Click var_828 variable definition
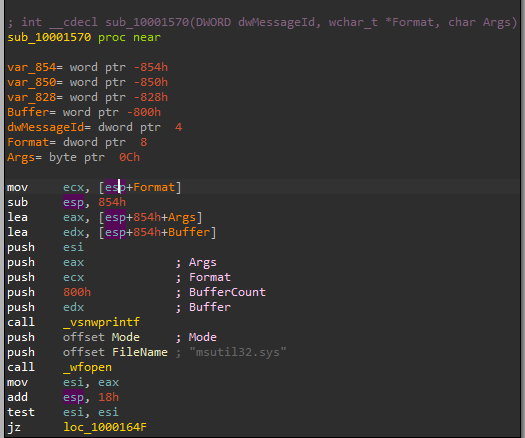 [x=87, y=97]
